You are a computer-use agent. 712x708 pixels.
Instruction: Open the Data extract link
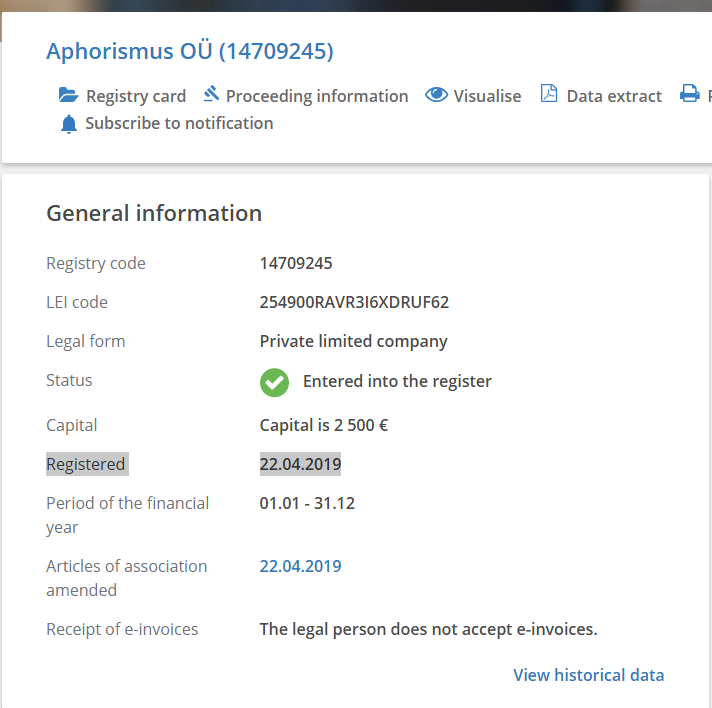614,96
